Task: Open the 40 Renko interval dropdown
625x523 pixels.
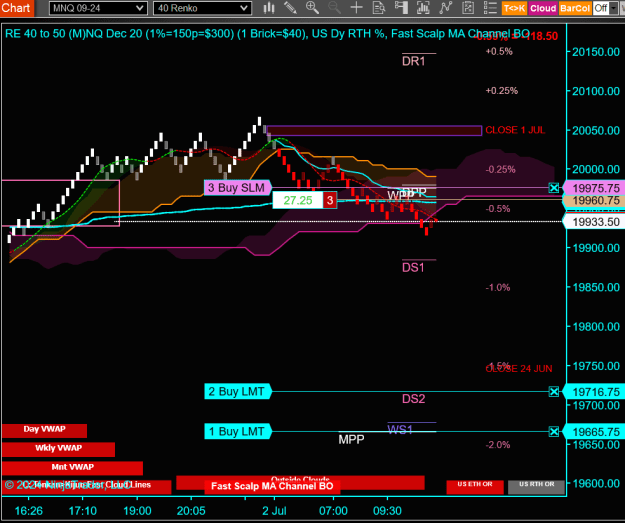Action: (x=202, y=8)
